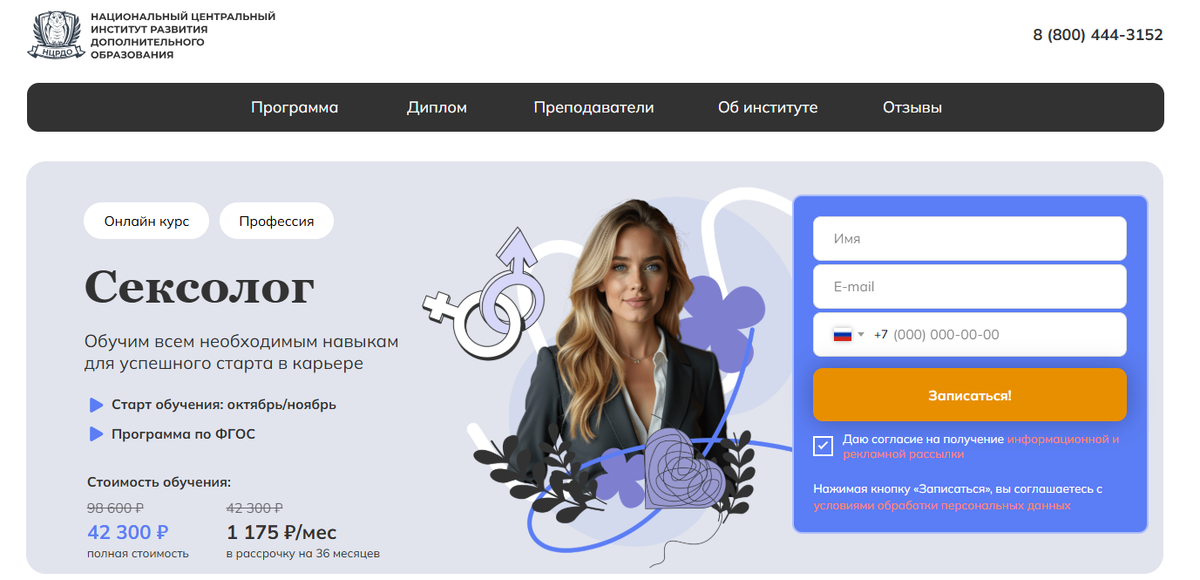Open the Преподаватели navigation item
This screenshot has width=1200, height=580.
pyautogui.click(x=594, y=107)
